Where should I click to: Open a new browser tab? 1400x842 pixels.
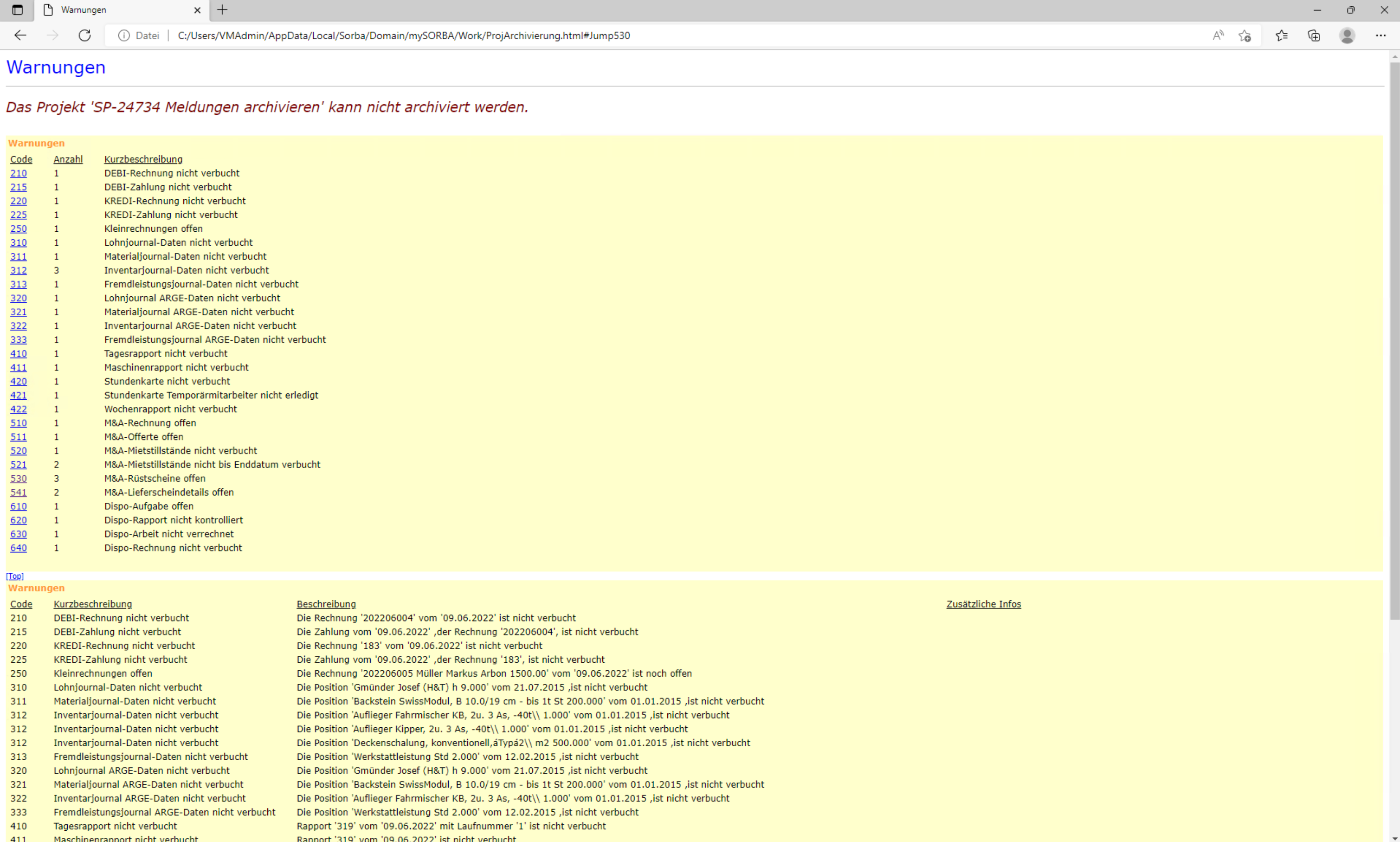222,9
